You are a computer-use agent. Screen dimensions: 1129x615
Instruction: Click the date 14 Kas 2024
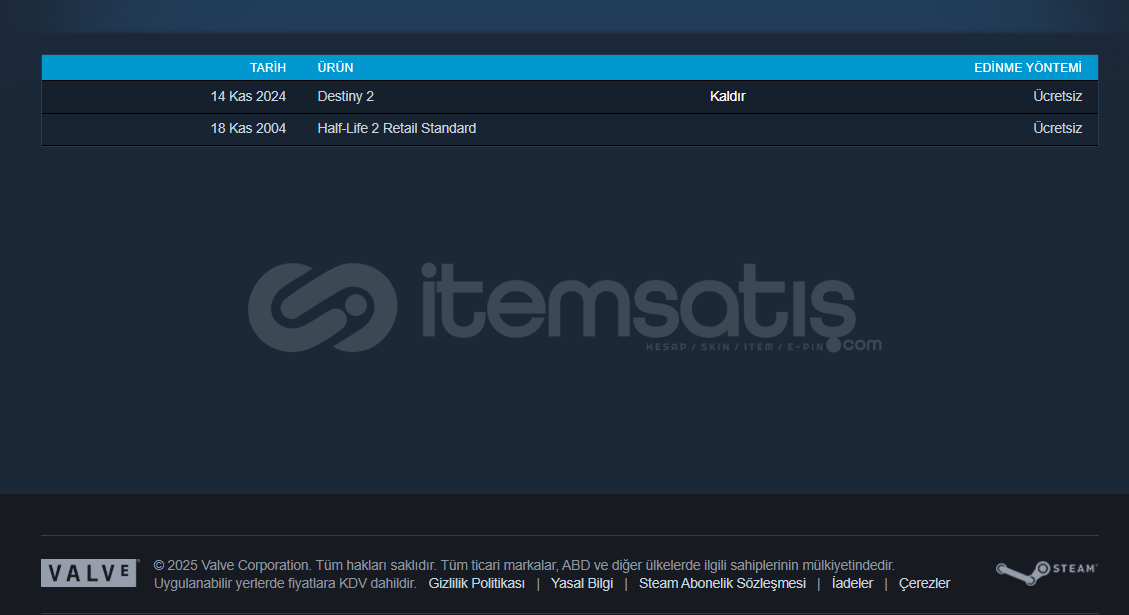[248, 96]
